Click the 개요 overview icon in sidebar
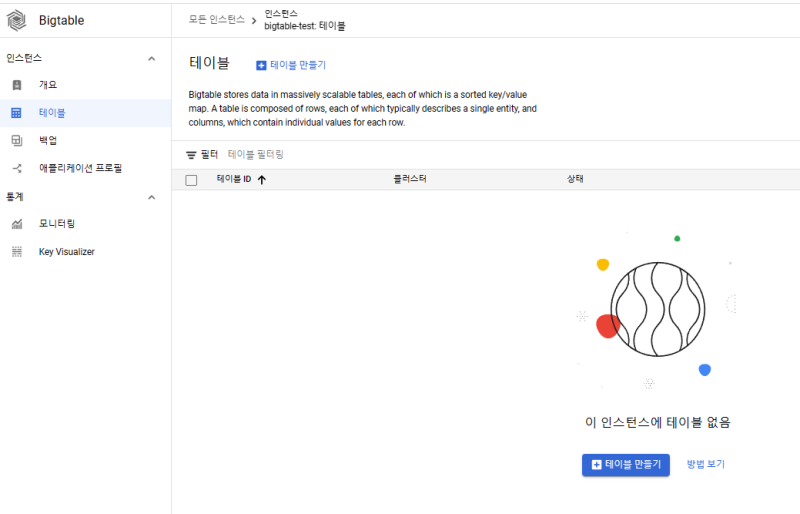This screenshot has height=514, width=800. (17, 85)
